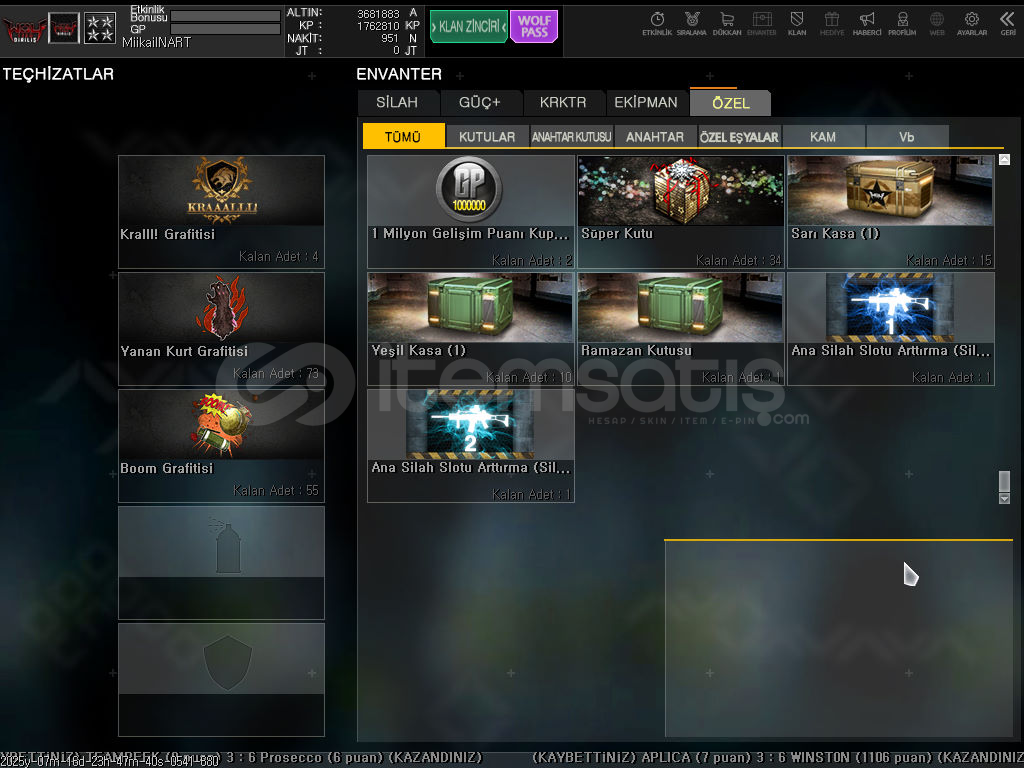Filter by ANAHTAR KUTUSU sub-tab
The image size is (1024, 768).
[x=571, y=136]
